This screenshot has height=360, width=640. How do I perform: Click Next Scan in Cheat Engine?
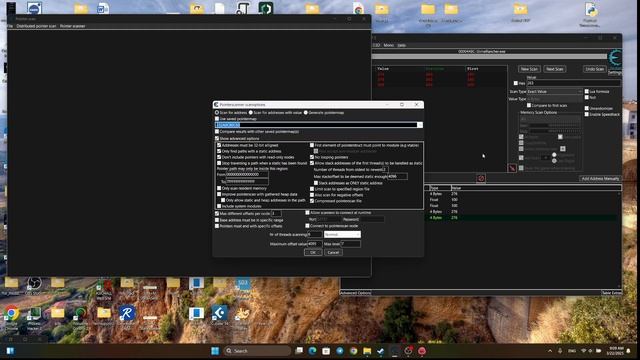point(555,69)
